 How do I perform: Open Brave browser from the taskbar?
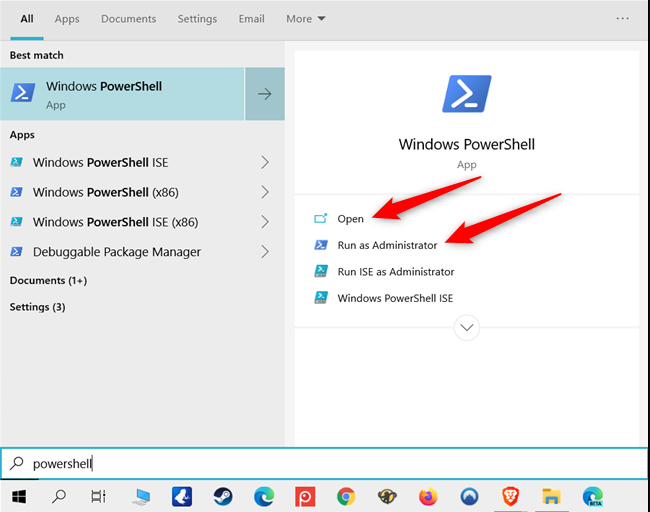[x=510, y=496]
